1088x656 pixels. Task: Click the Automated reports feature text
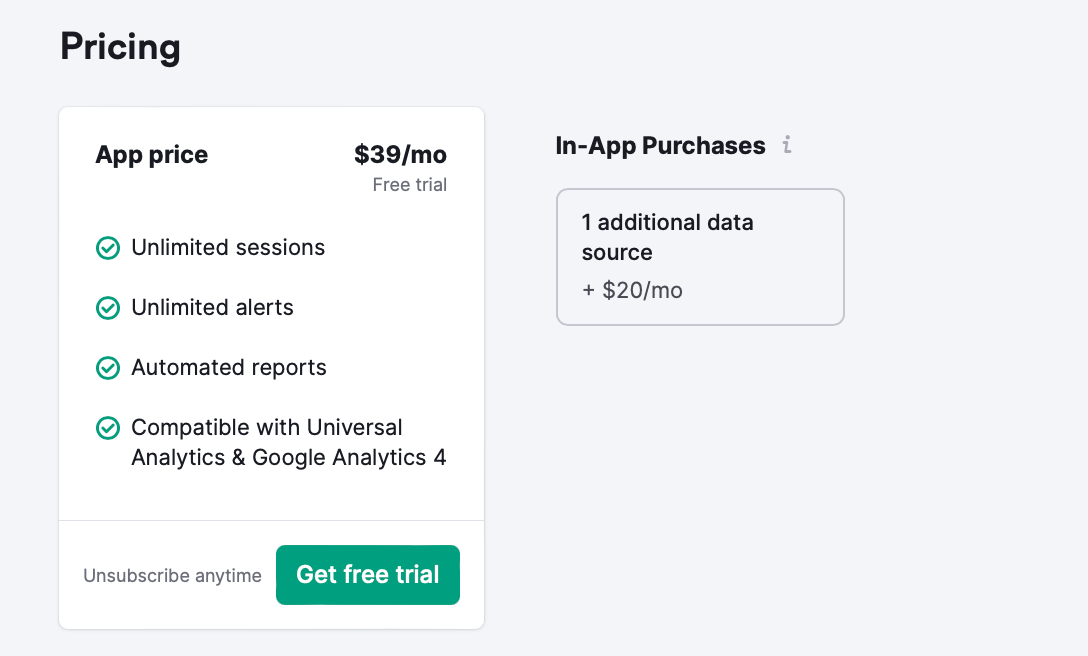click(229, 368)
